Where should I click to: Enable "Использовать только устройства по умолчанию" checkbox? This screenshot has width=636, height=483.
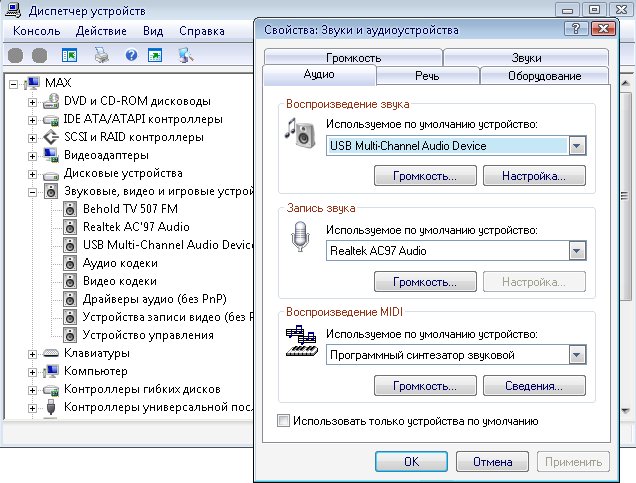tap(283, 421)
